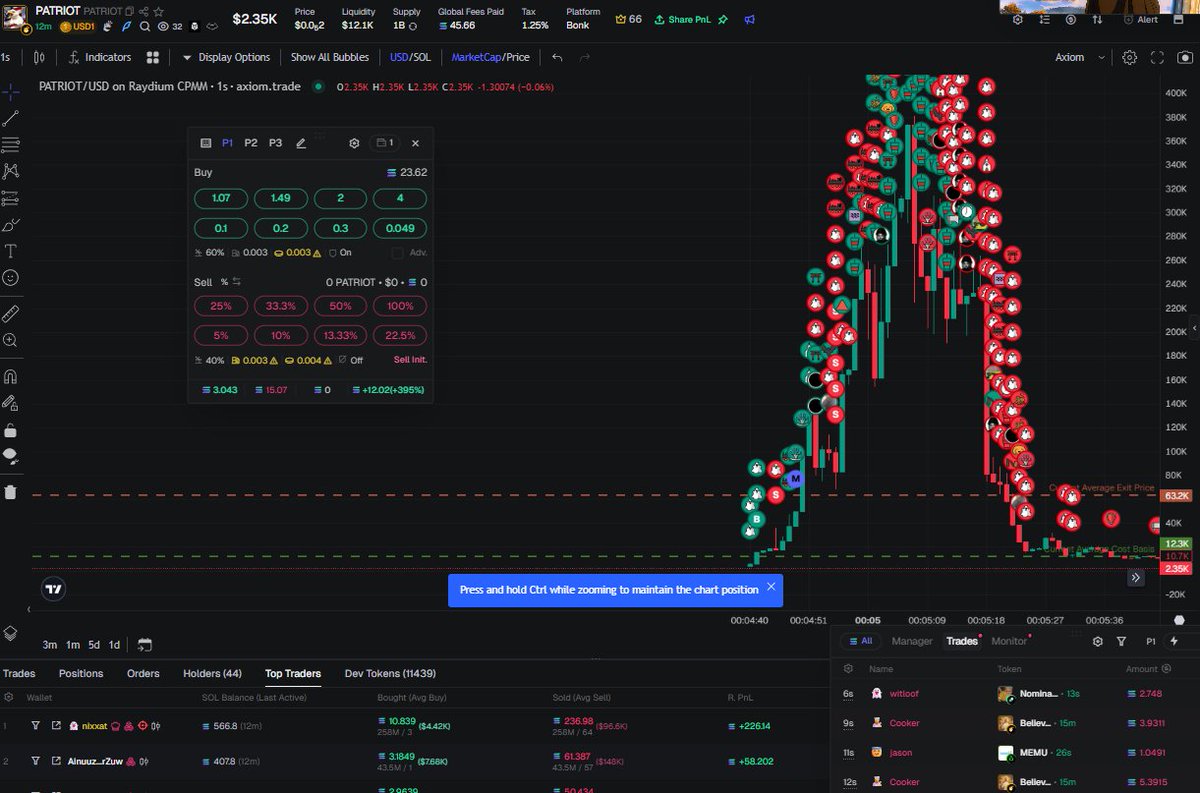The image size is (1200, 793).
Task: Open the search magnifier icon under PATRIOT
Action: (145, 27)
